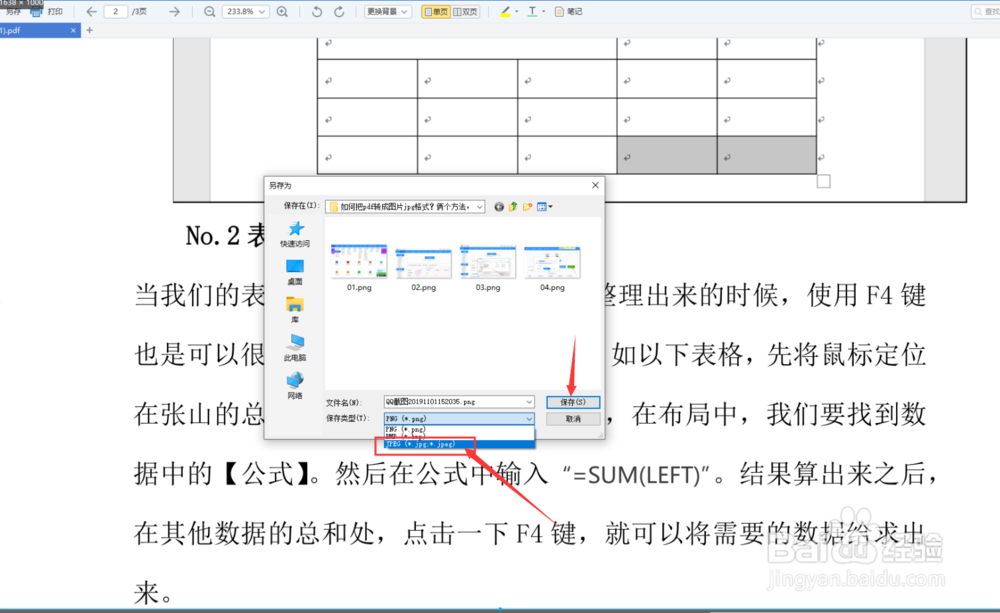Close the pdf document tab
Image resolution: width=1000 pixels, height=613 pixels.
pyautogui.click(x=73, y=30)
